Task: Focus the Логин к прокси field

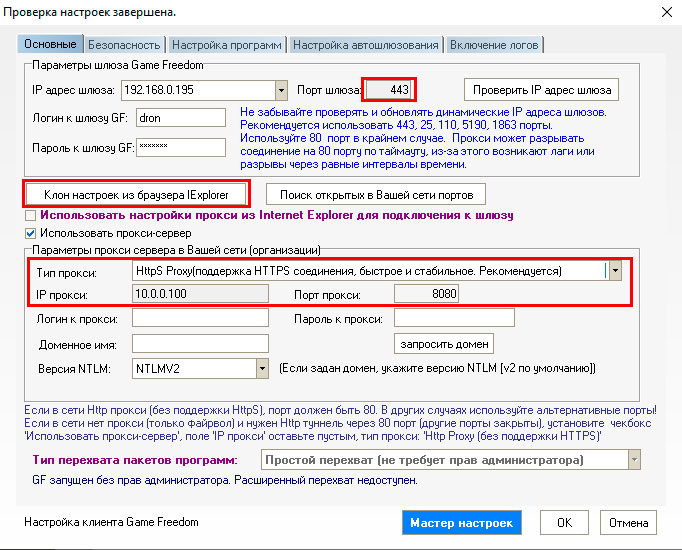Action: click(200, 318)
